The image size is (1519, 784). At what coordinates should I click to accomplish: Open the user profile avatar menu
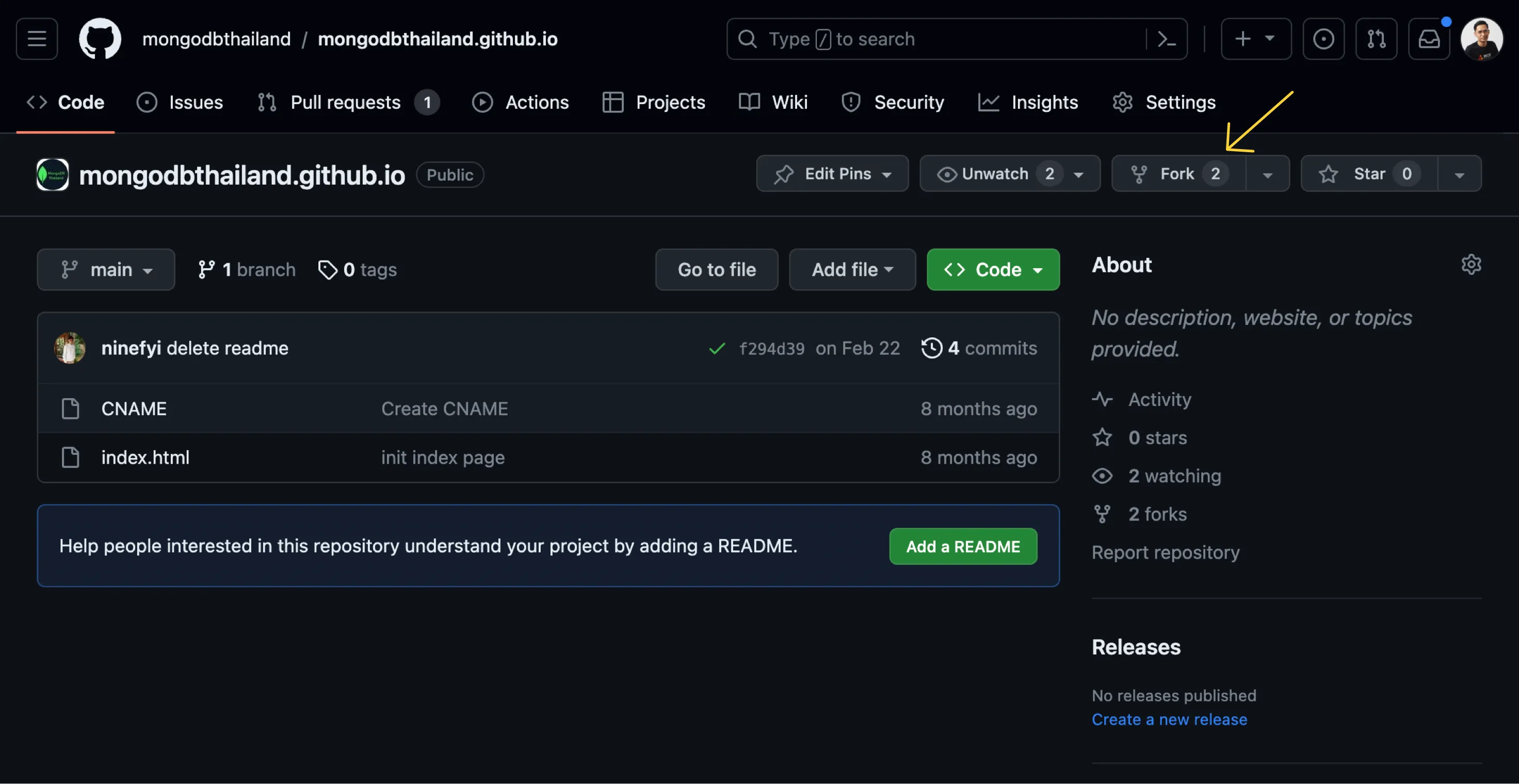tap(1481, 39)
